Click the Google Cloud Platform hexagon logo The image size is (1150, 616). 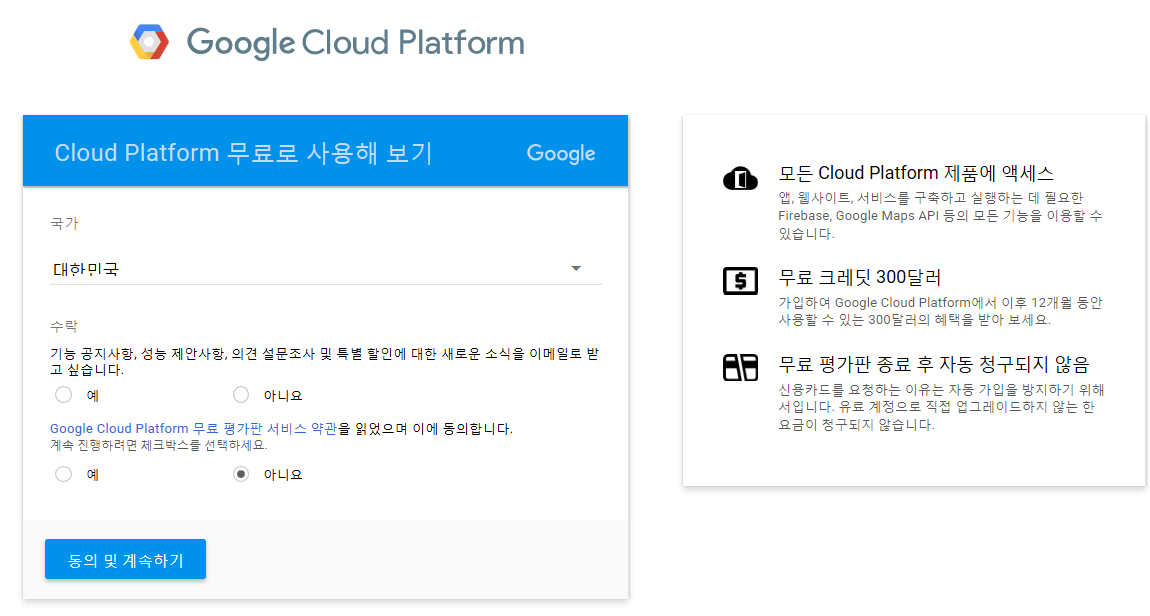tap(150, 42)
